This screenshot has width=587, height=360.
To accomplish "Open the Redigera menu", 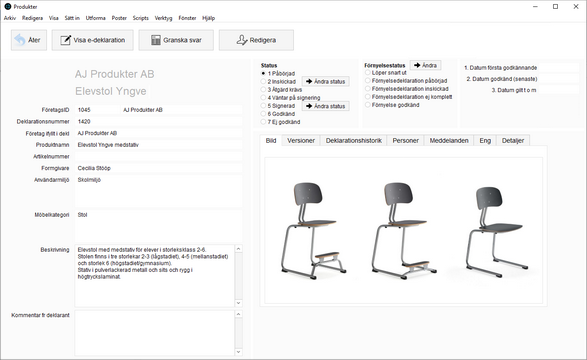I will point(32,18).
